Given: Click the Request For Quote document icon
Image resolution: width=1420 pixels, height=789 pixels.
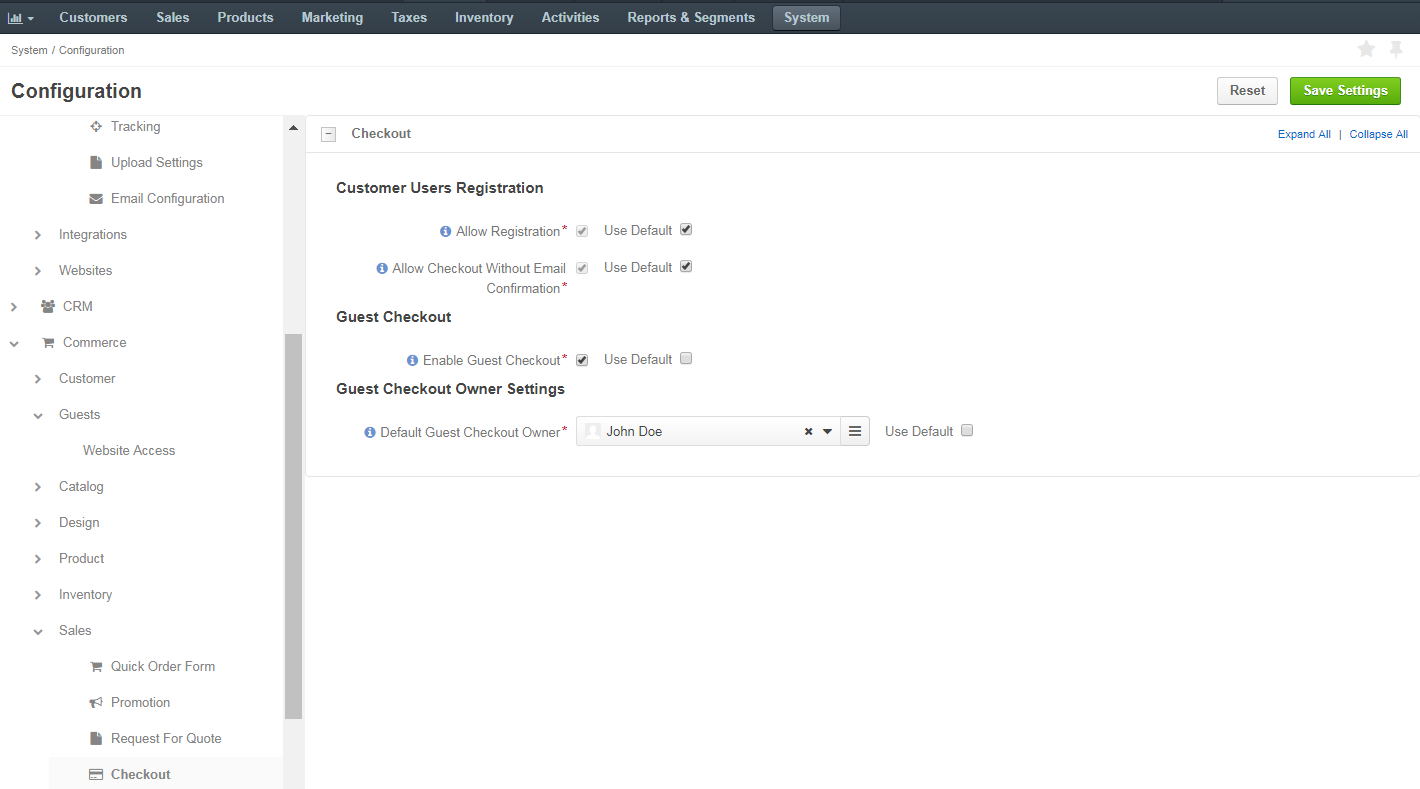Looking at the screenshot, I should (96, 738).
